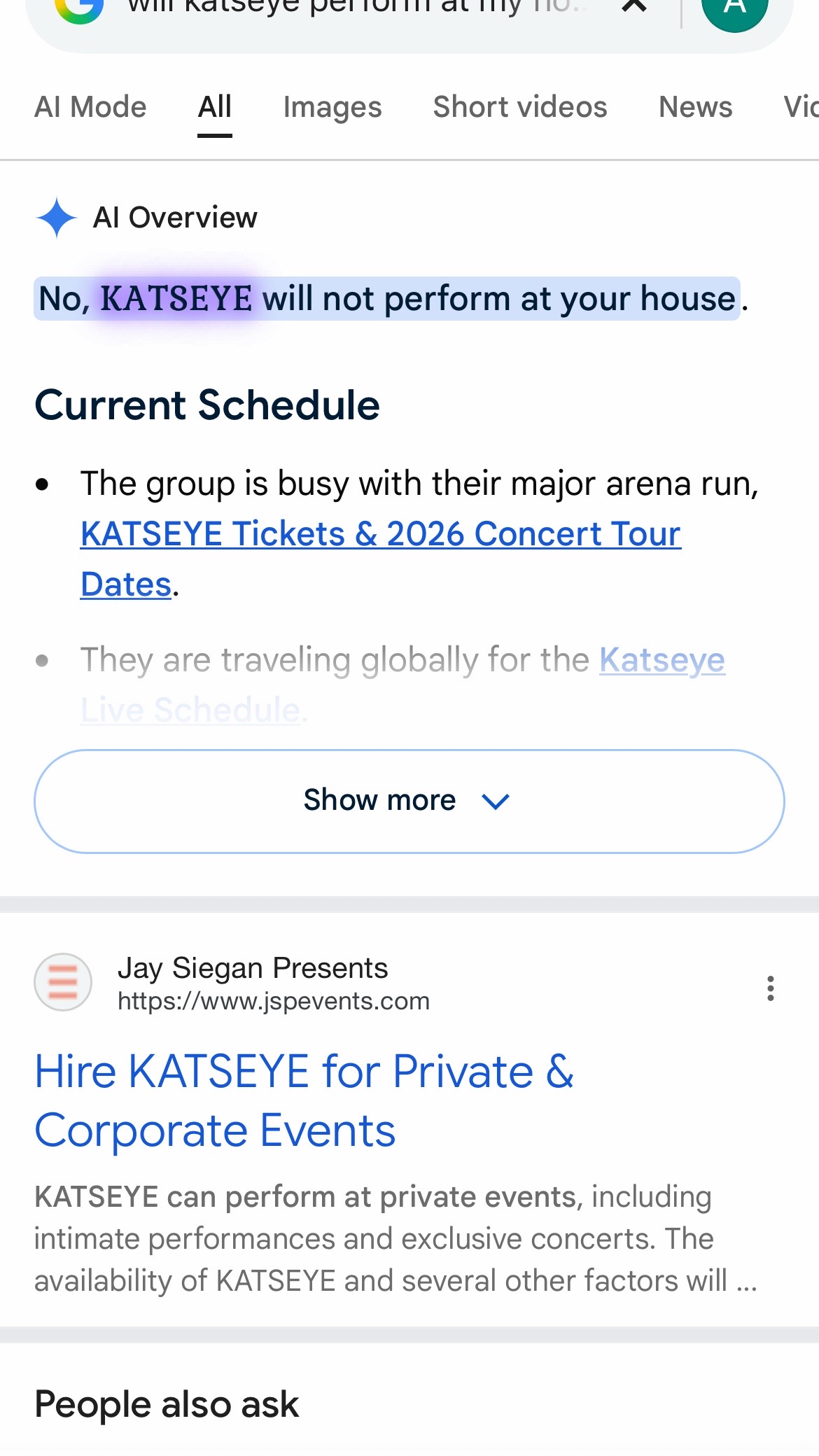Click the Jay Siegan Presents site favicon

tap(63, 982)
